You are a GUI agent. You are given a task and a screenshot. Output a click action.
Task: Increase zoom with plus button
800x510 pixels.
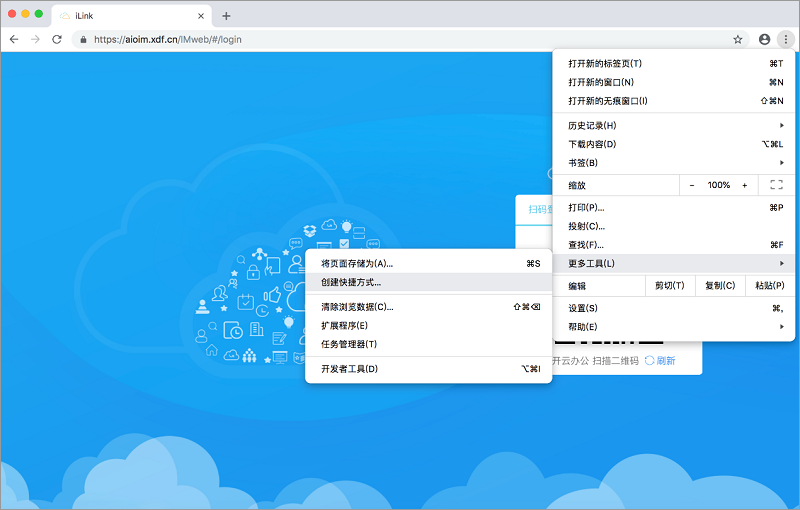[x=744, y=185]
